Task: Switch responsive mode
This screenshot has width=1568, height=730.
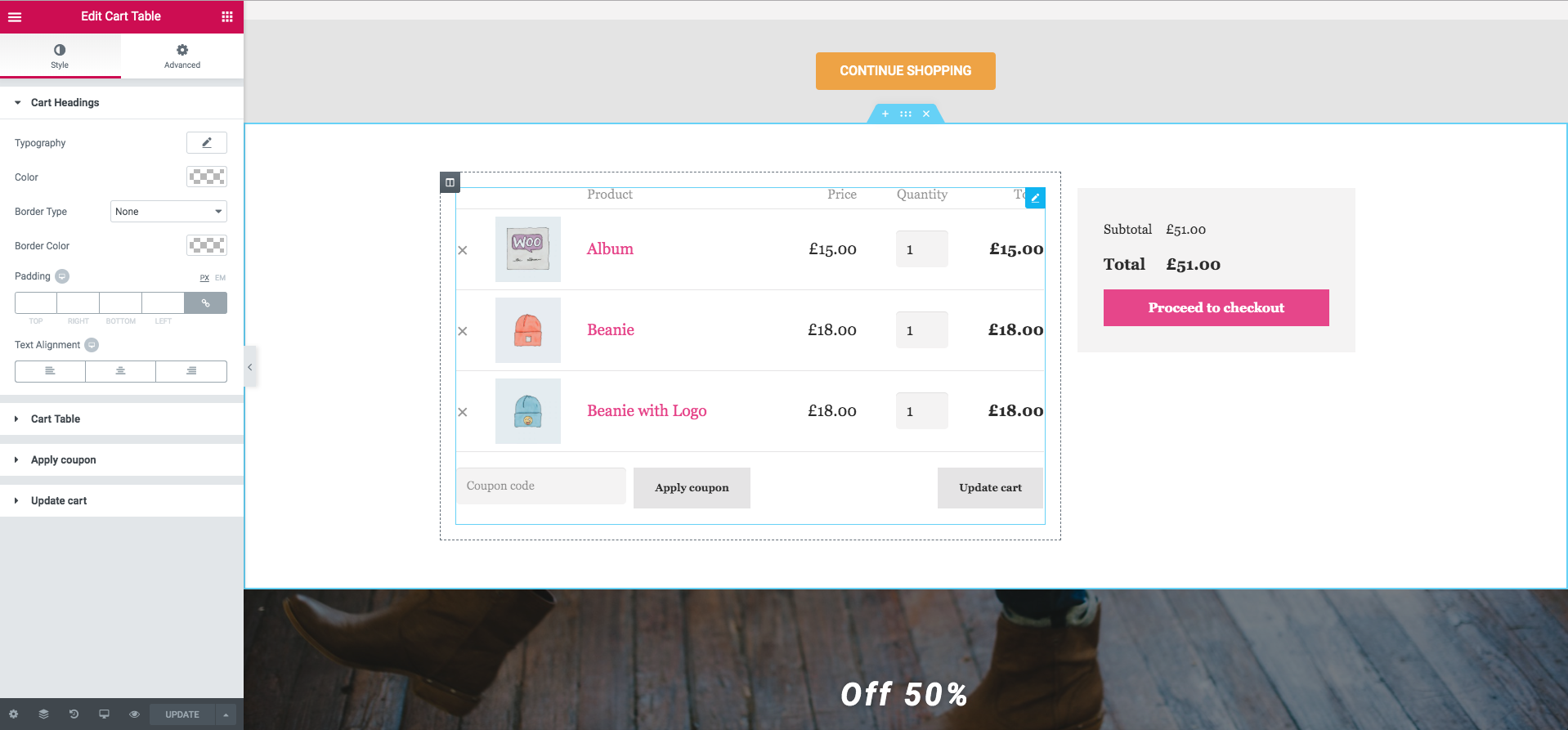Action: tap(104, 714)
